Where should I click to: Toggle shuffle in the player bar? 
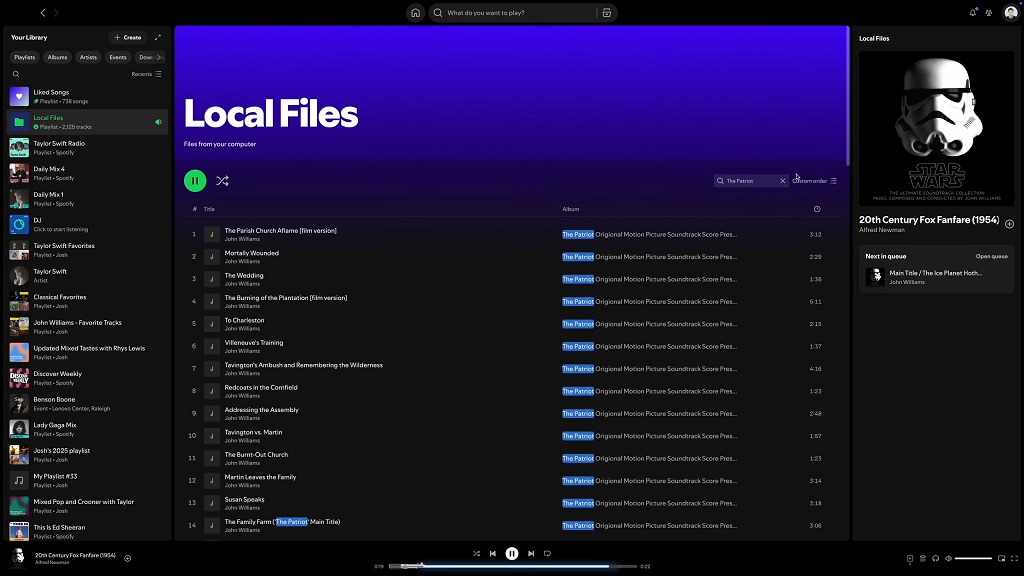476,553
